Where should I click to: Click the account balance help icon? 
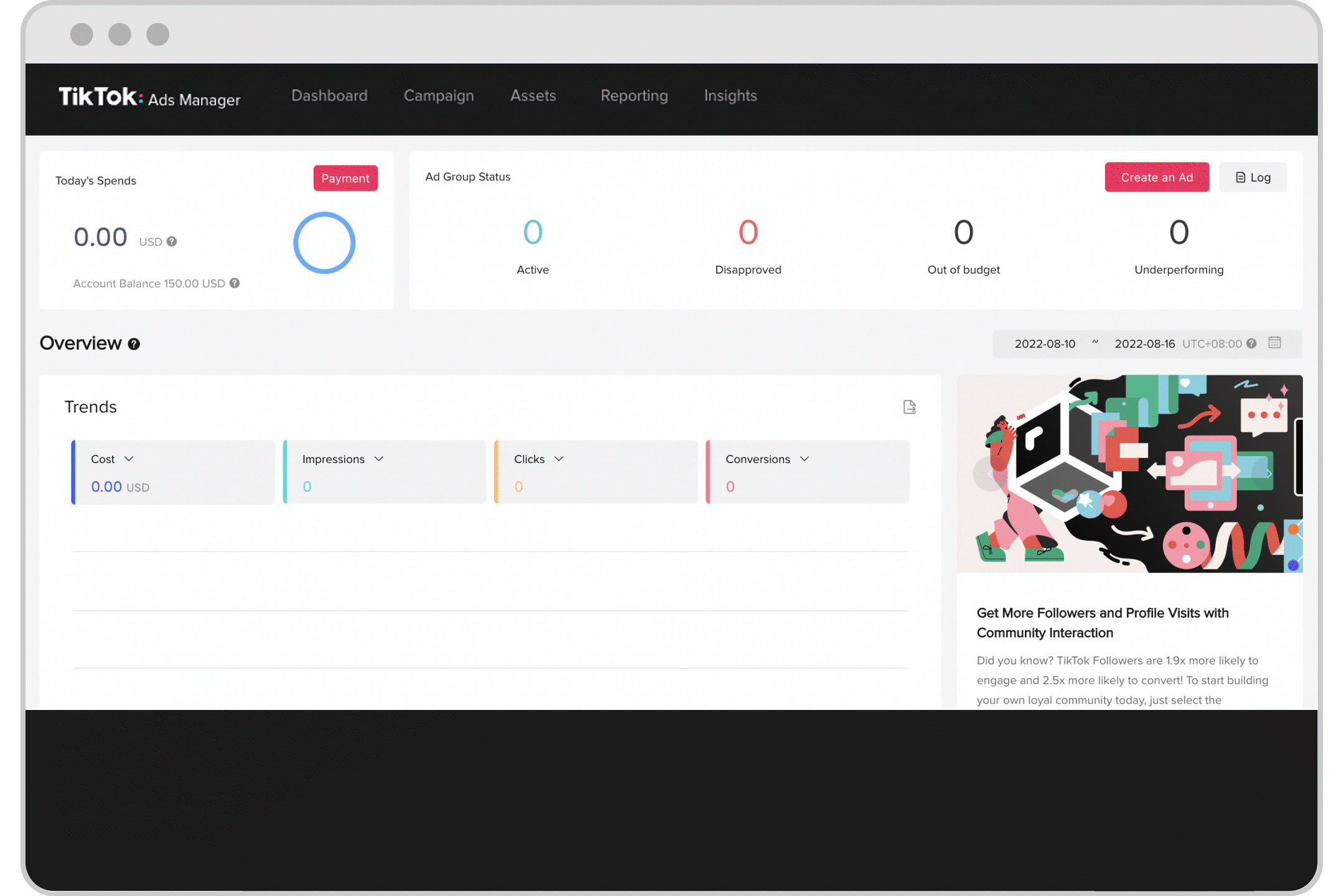pyautogui.click(x=234, y=283)
